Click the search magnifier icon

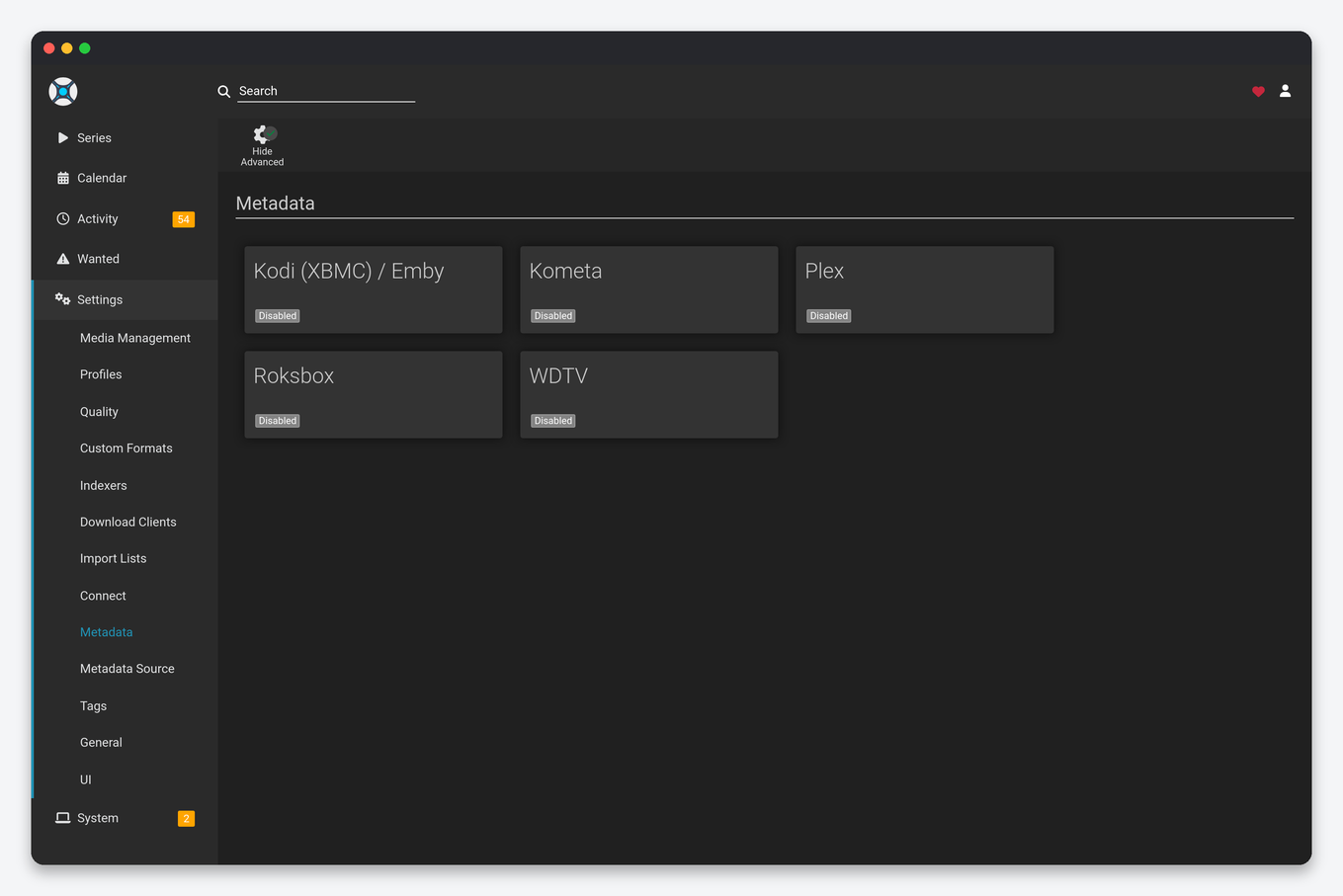[x=224, y=91]
